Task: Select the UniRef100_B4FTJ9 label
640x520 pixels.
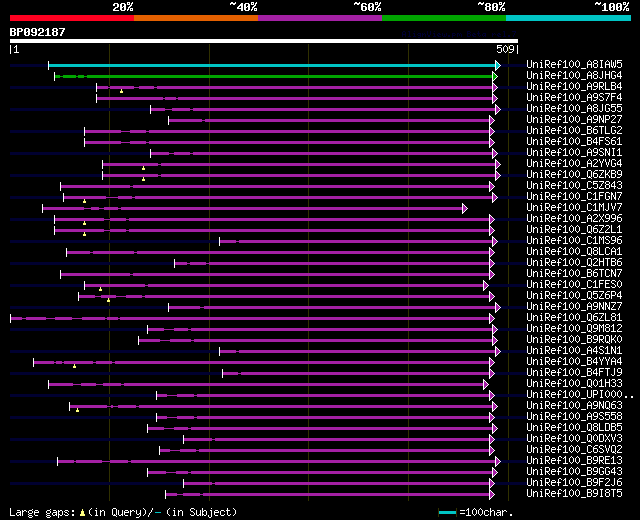Action: 574,373
